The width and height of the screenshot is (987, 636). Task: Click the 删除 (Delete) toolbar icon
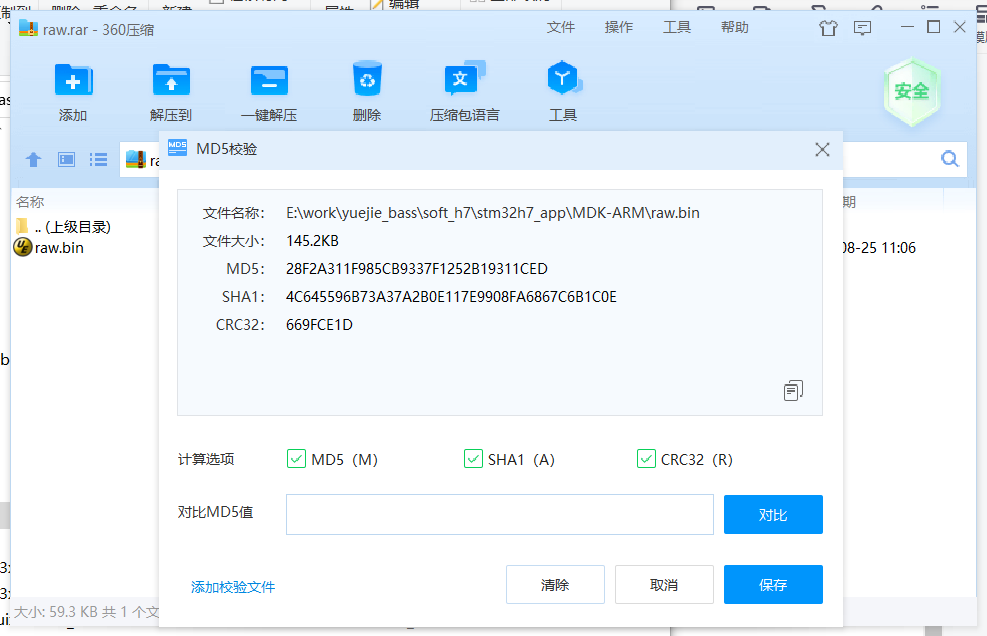[x=367, y=89]
